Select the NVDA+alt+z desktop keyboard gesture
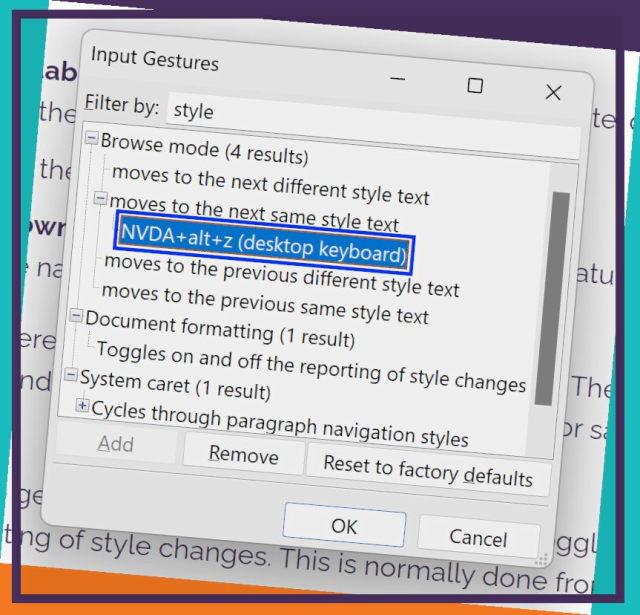Image resolution: width=640 pixels, height=615 pixels. coord(263,242)
